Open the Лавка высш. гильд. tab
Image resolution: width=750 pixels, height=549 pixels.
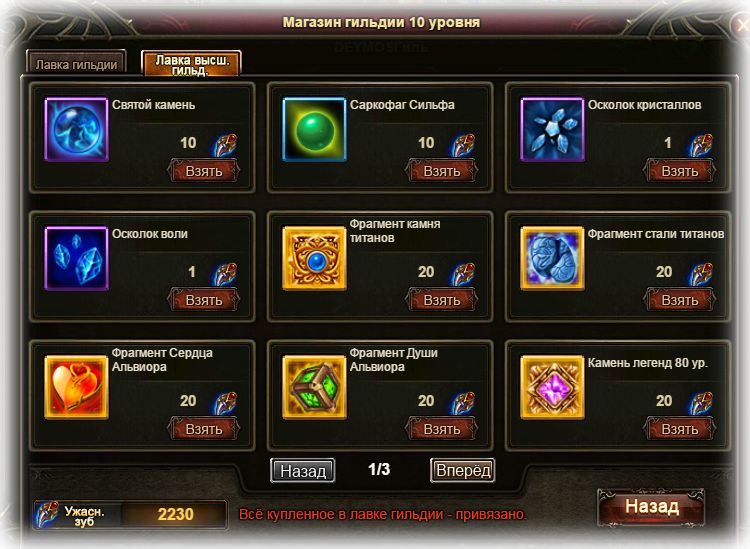coord(191,64)
